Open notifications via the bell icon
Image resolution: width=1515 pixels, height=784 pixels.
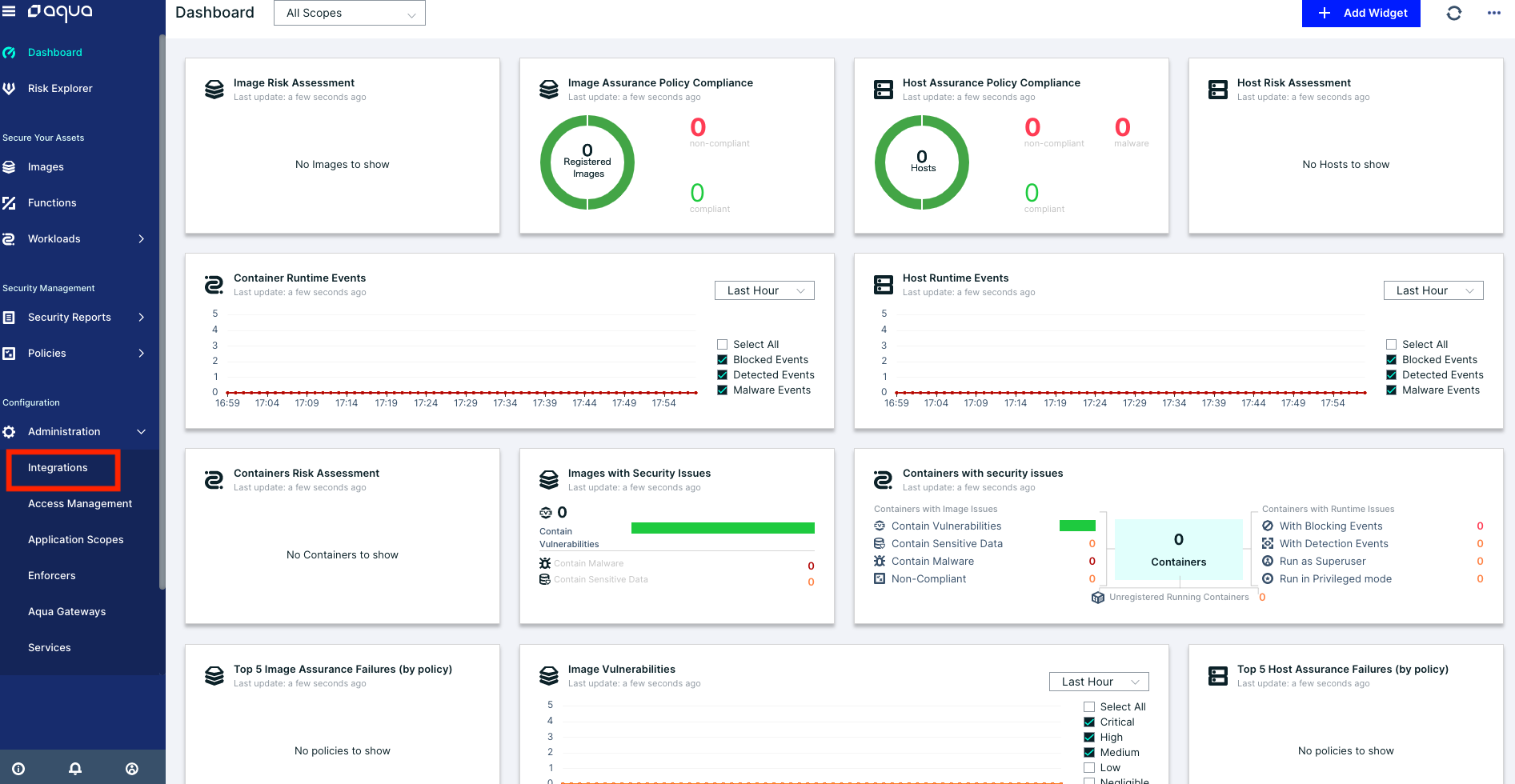(x=74, y=767)
